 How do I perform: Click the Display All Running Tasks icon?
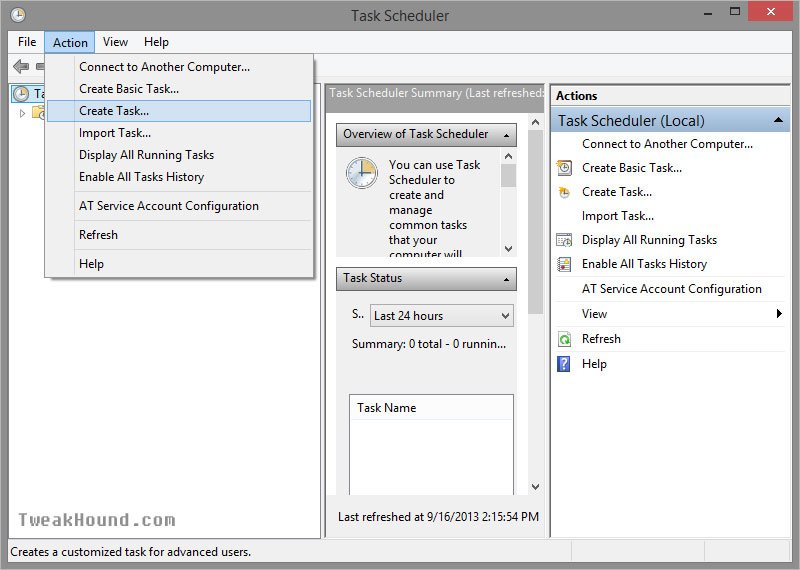point(564,240)
